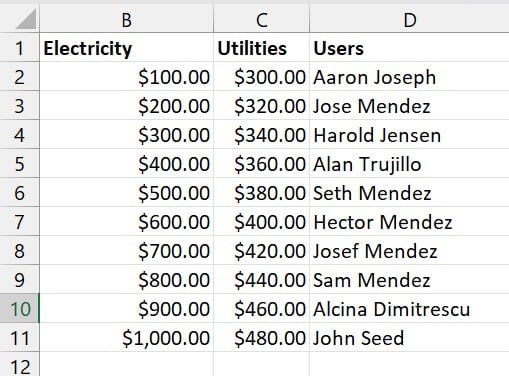This screenshot has height=376, width=509.
Task: Select cell containing $1,000.00
Action: [x=126, y=337]
